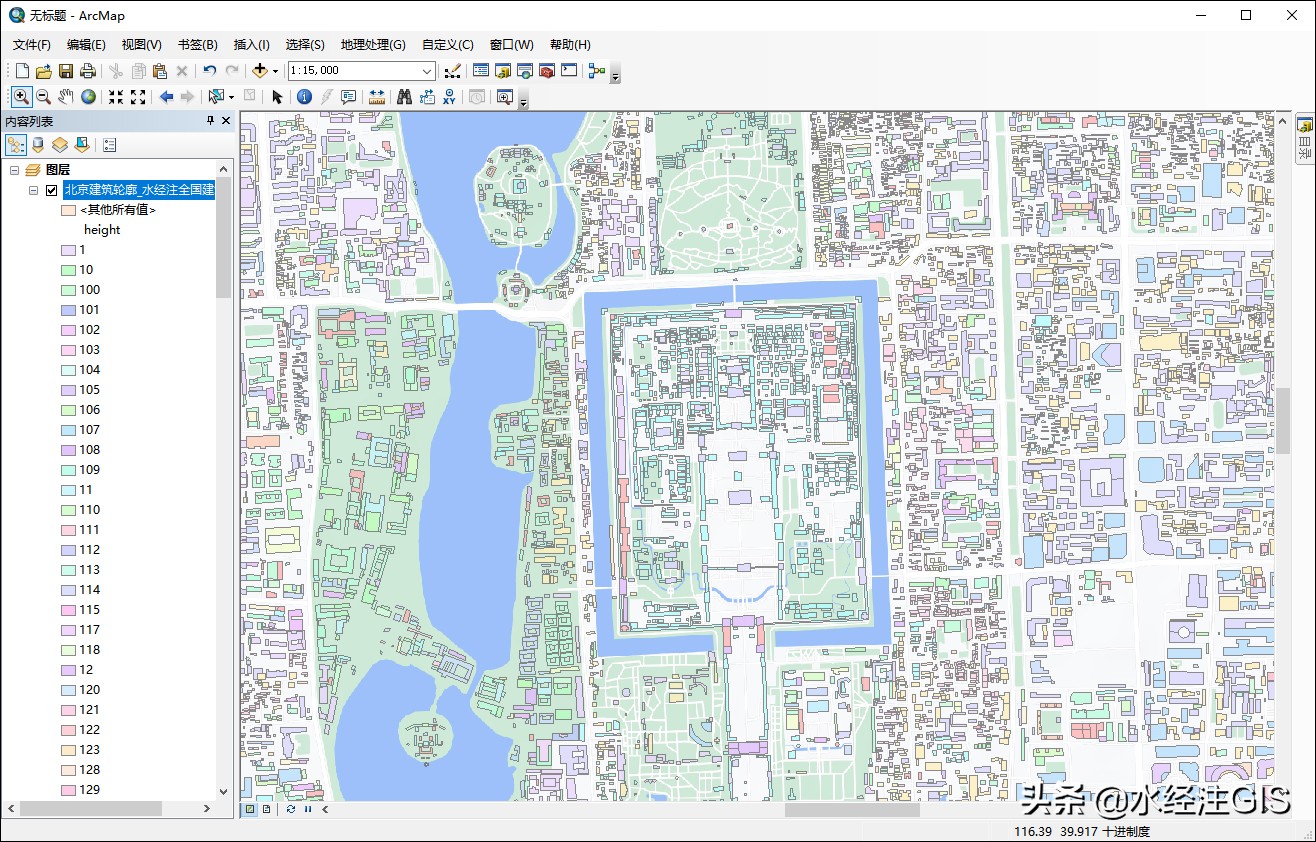Click the Save document icon
Screen dimensions: 1316x842
click(66, 71)
